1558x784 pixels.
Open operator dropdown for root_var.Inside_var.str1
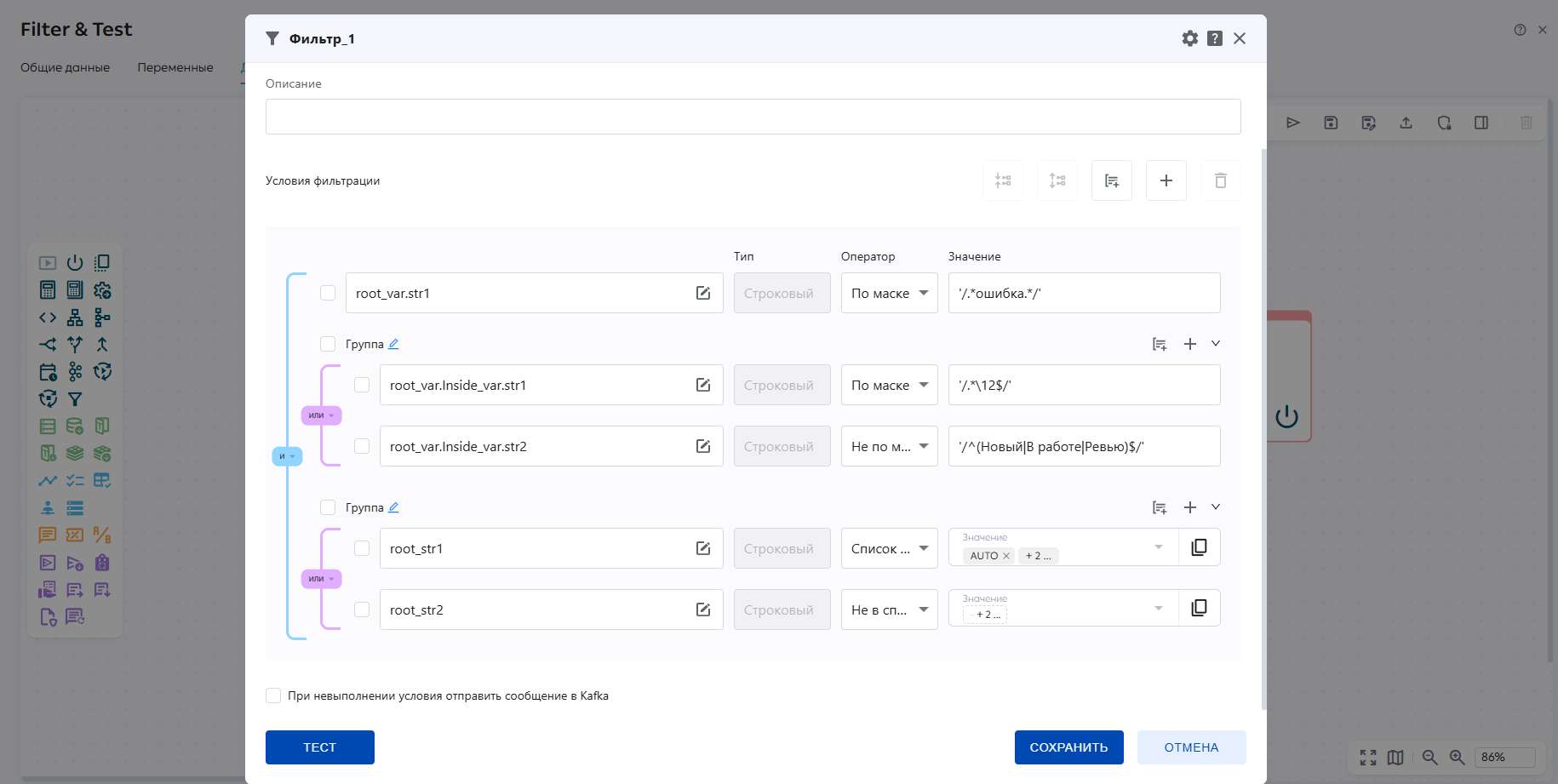click(890, 385)
